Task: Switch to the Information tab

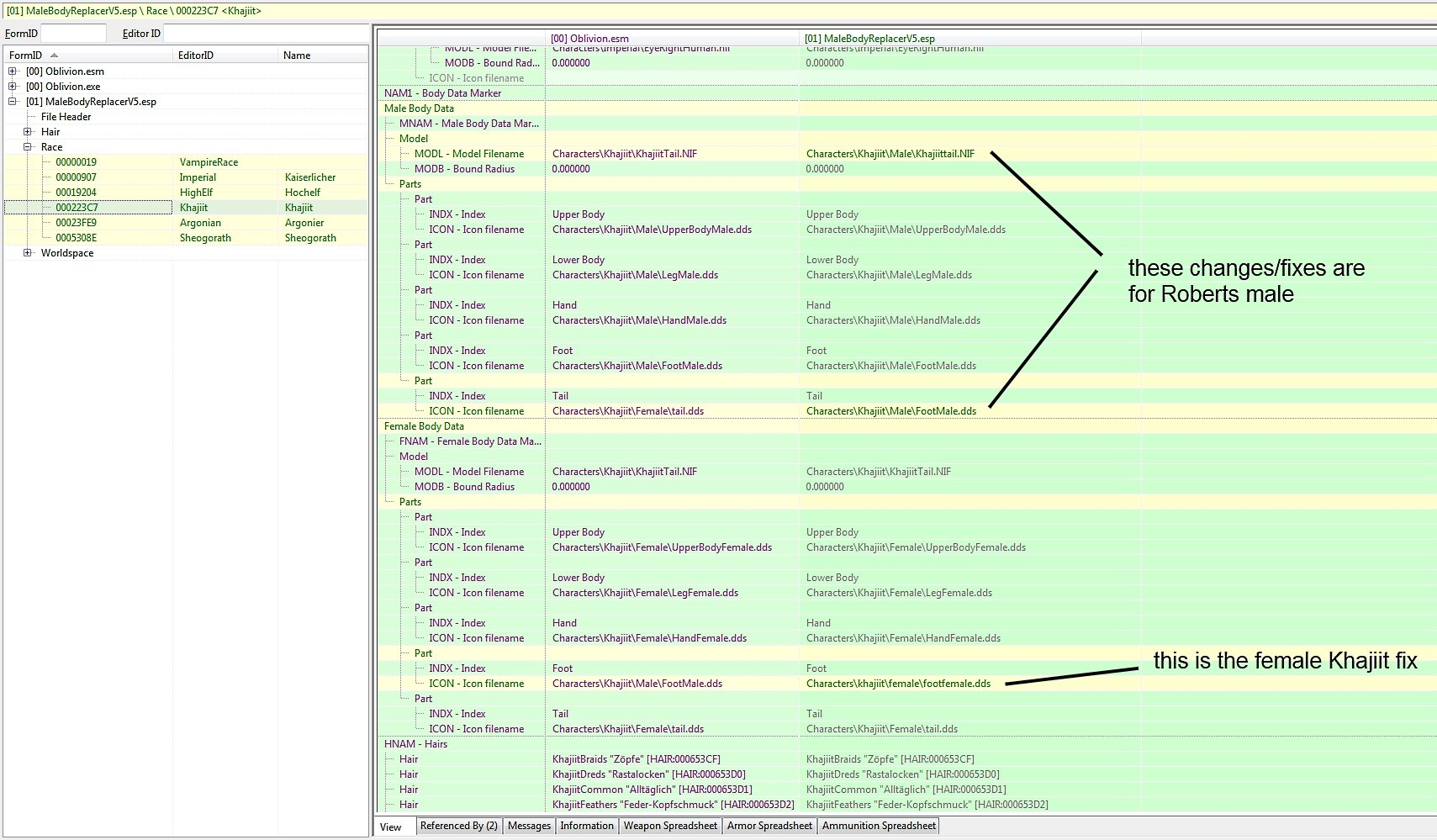Action: tap(587, 826)
